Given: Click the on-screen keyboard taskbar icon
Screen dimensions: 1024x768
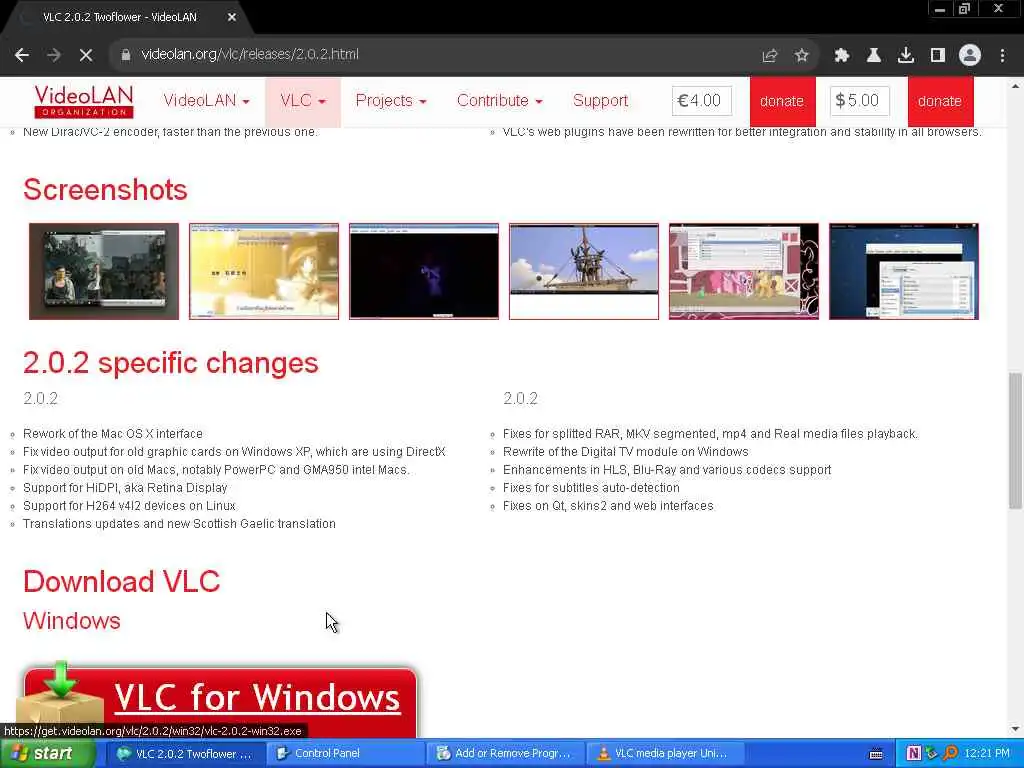Looking at the screenshot, I should pos(876,754).
